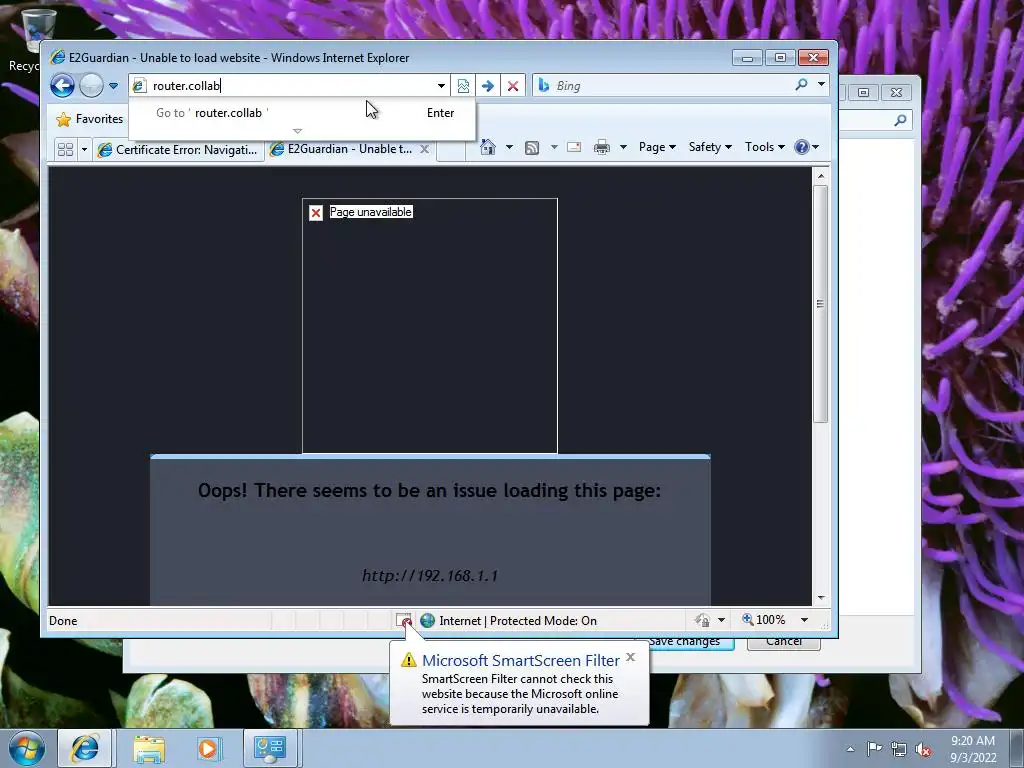Click search magnifier in background window
Screen dimensions: 1024x768
(900, 120)
